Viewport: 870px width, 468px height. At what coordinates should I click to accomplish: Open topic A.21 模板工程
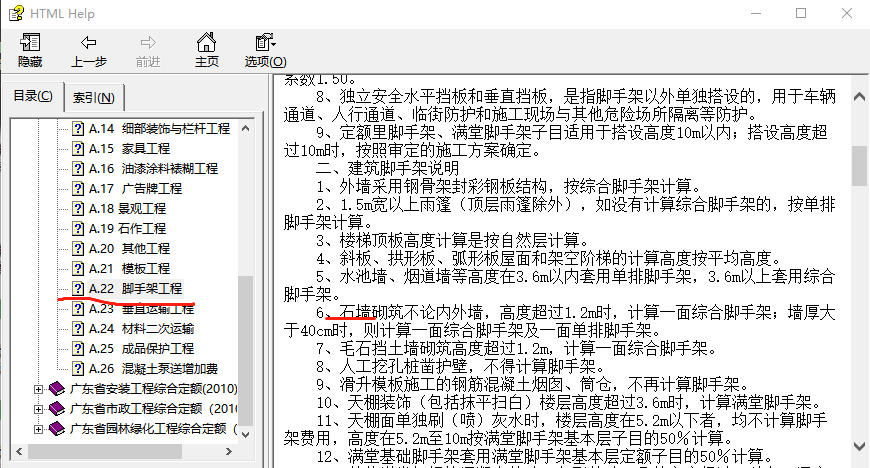[x=129, y=269]
